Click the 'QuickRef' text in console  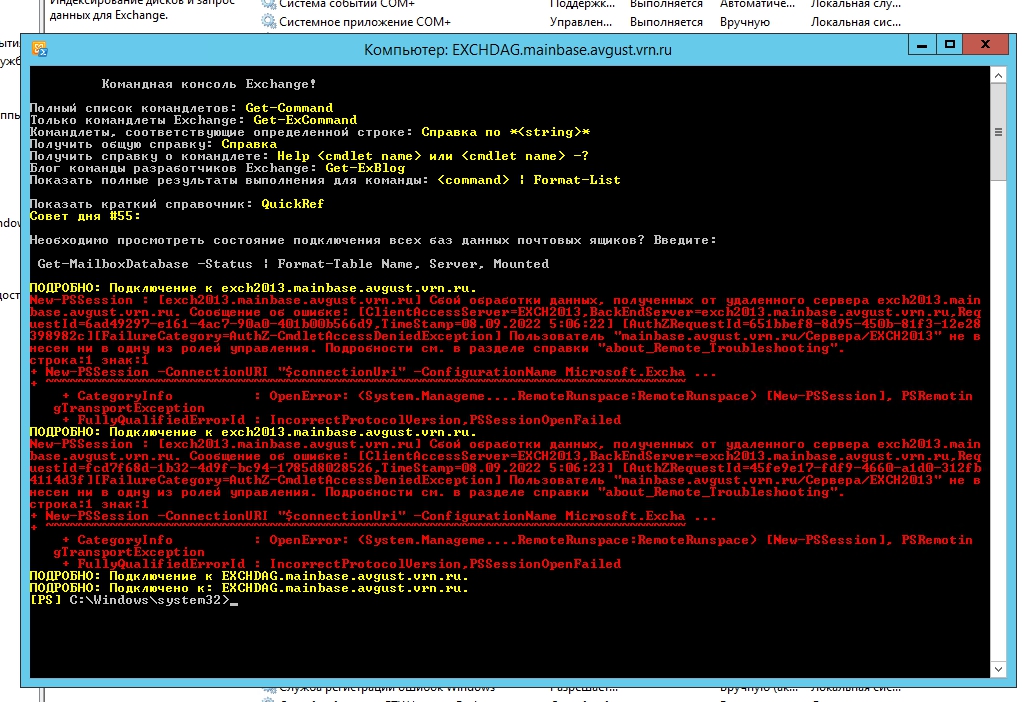pyautogui.click(x=292, y=204)
